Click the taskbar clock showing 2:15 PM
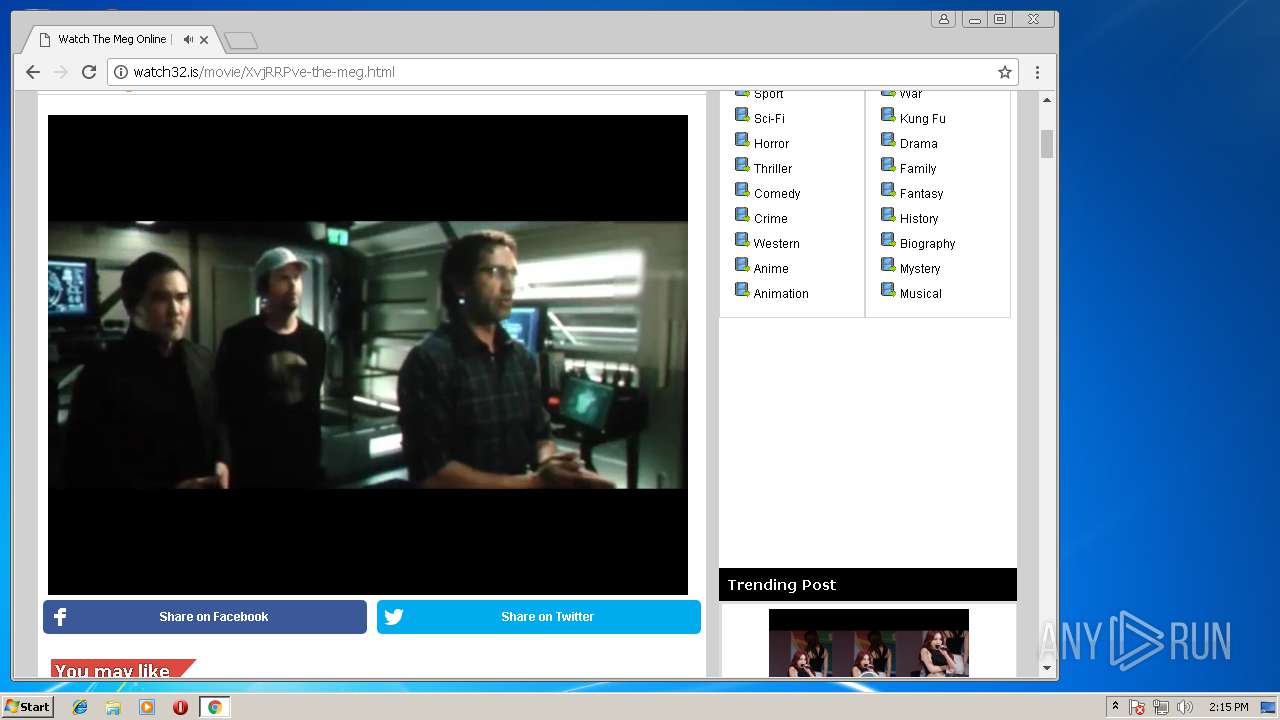Screen dimensions: 1280x720 click(1228, 707)
